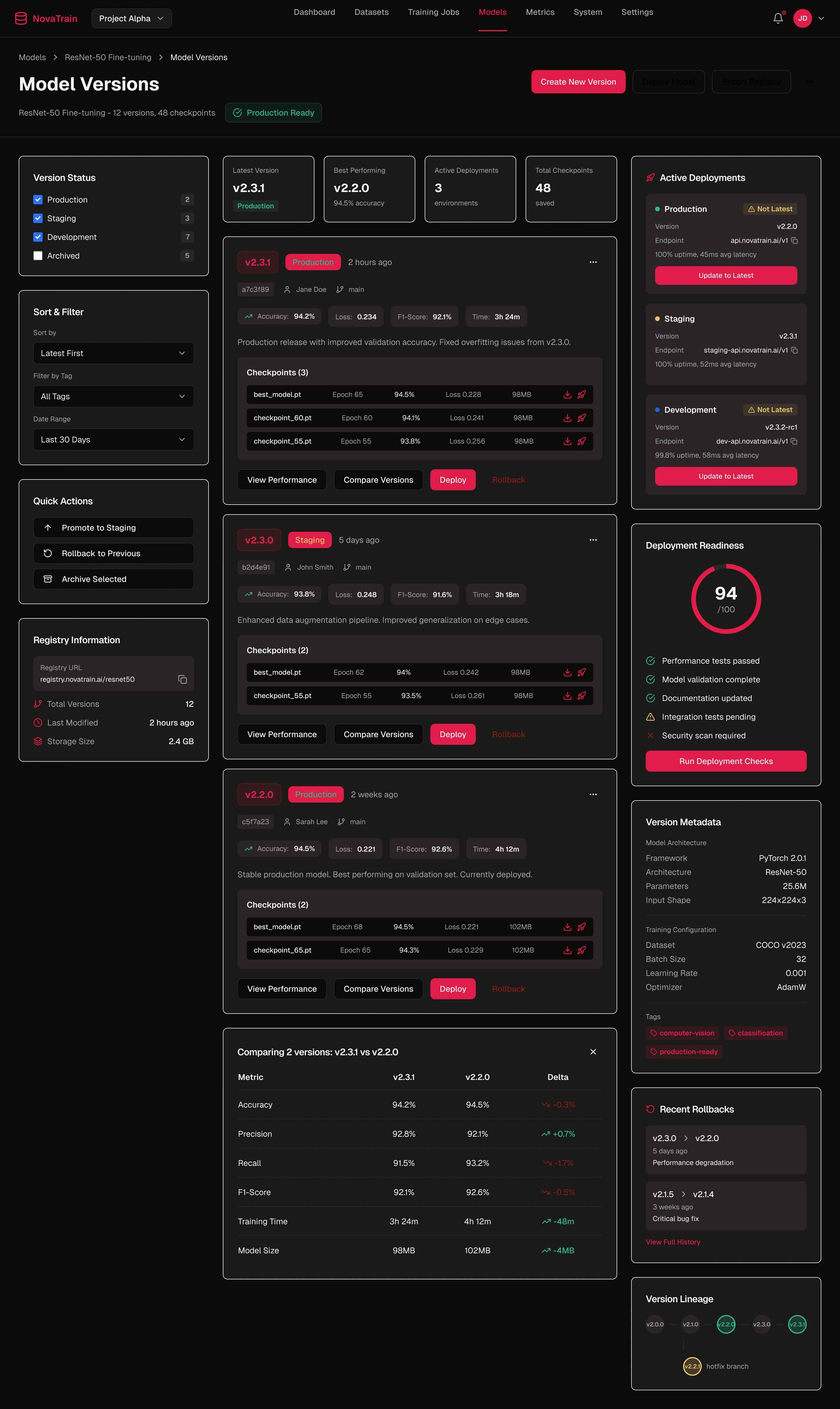The width and height of the screenshot is (840, 1409).
Task: Download checkpoint_65.pt from v2.2.0
Action: [567, 950]
